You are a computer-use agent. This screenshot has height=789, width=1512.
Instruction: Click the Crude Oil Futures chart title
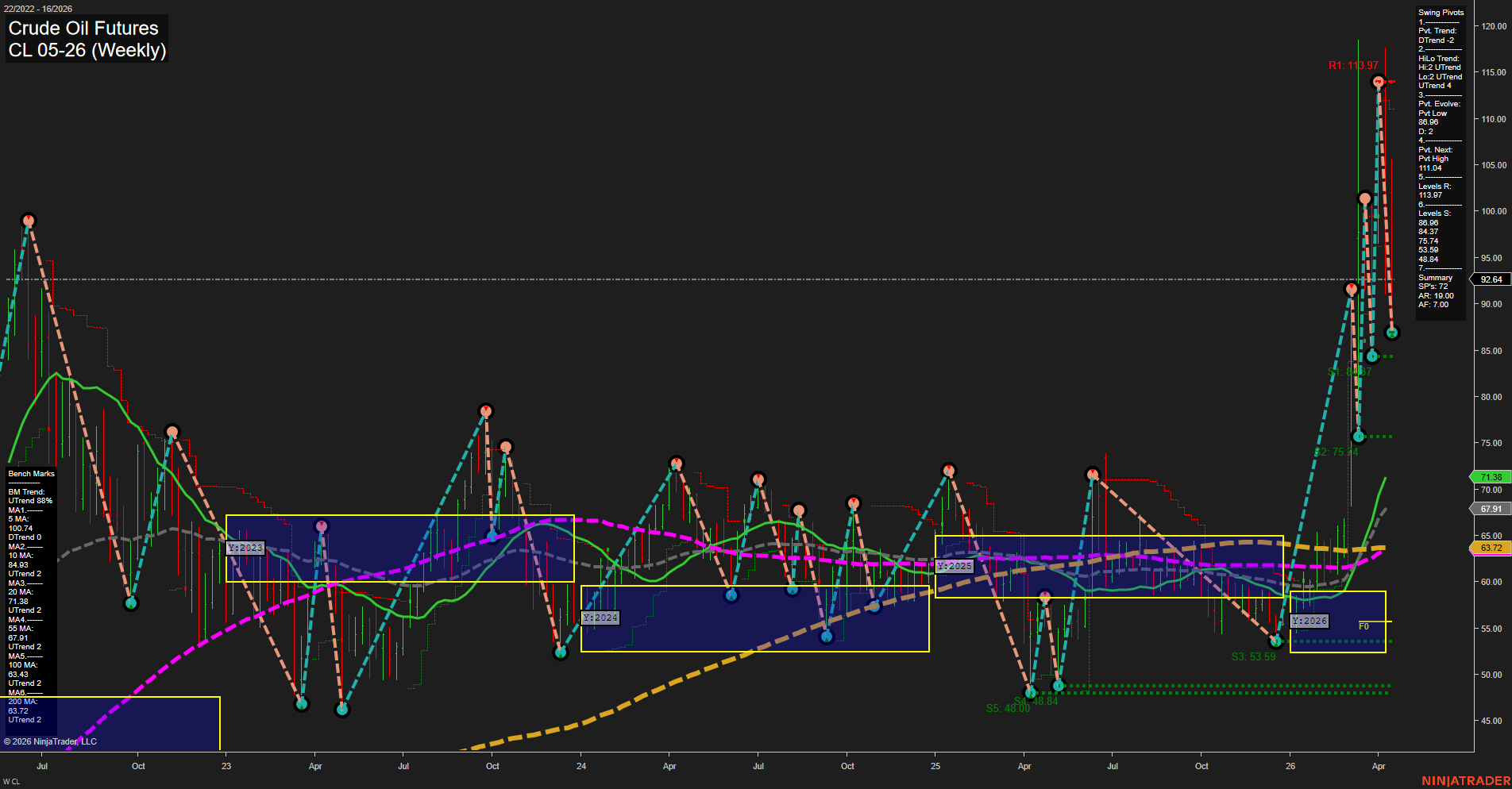pyautogui.click(x=83, y=28)
